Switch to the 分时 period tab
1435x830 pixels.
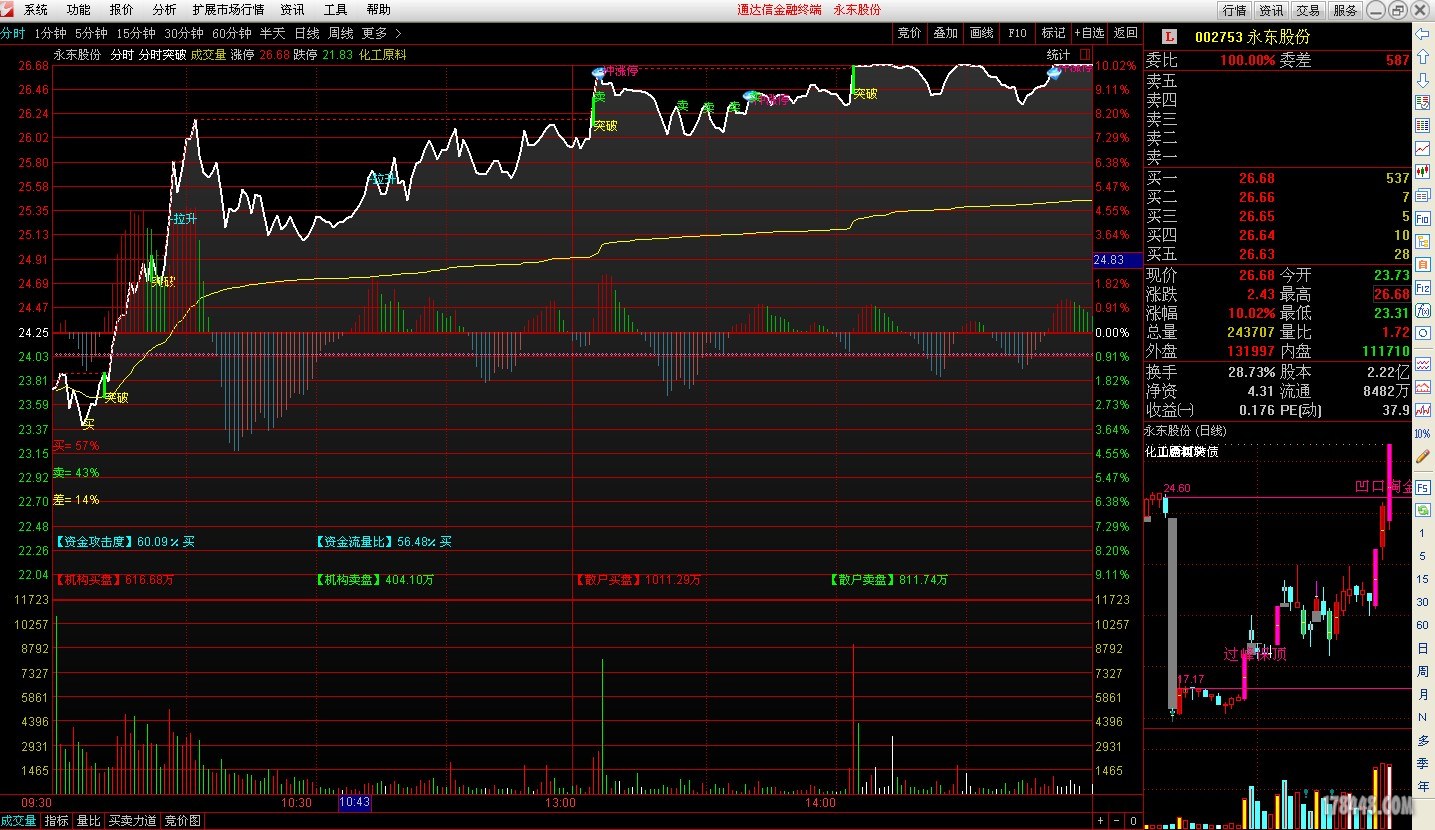coord(12,33)
